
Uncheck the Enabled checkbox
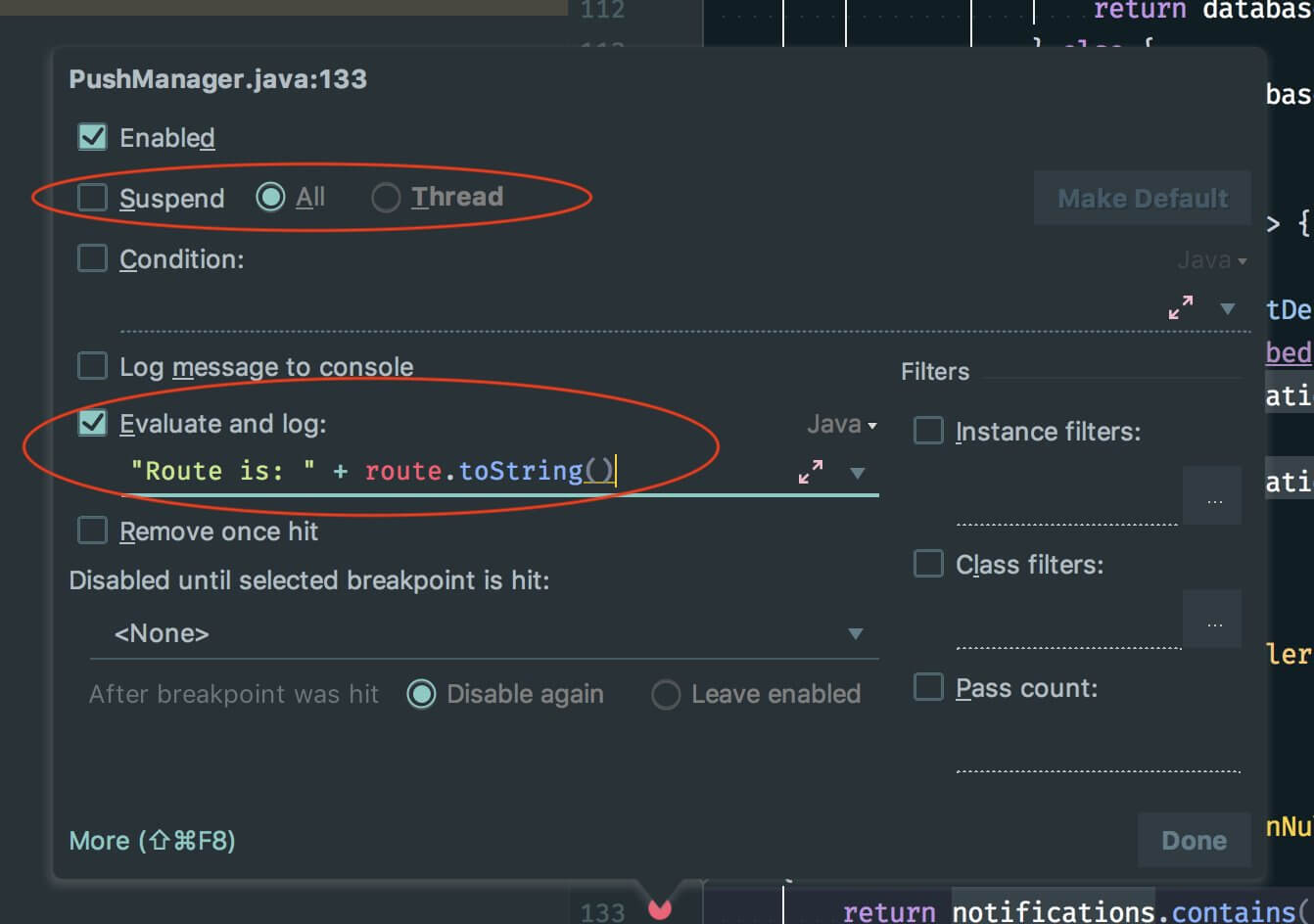click(x=91, y=137)
